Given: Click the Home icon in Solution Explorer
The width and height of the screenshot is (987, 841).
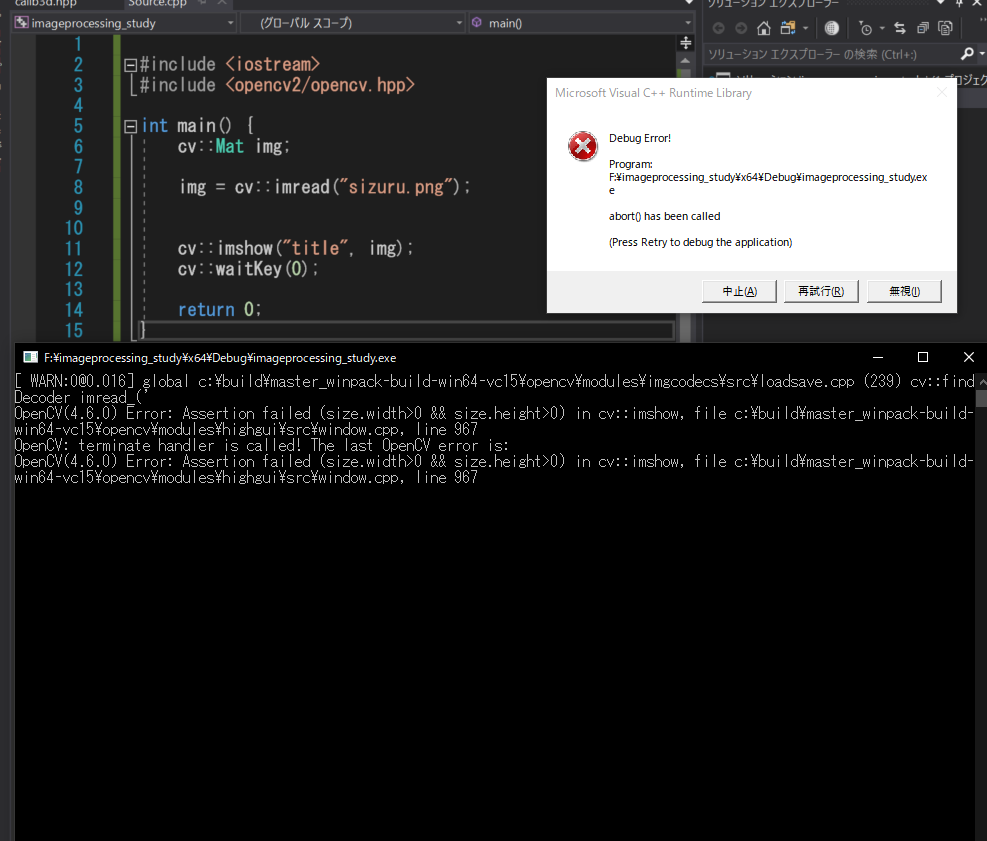Looking at the screenshot, I should (x=764, y=28).
